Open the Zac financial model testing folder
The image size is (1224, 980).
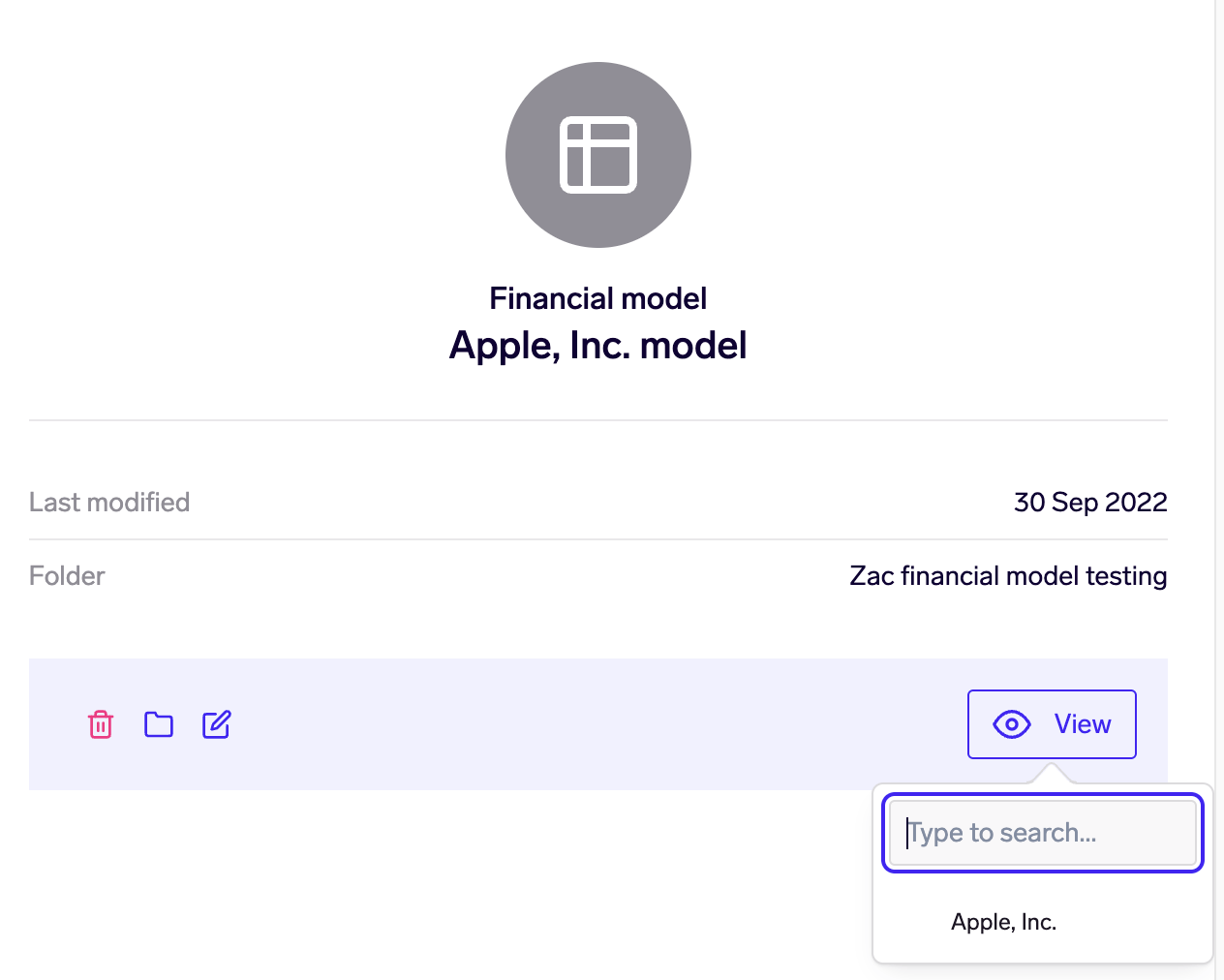(x=1008, y=576)
